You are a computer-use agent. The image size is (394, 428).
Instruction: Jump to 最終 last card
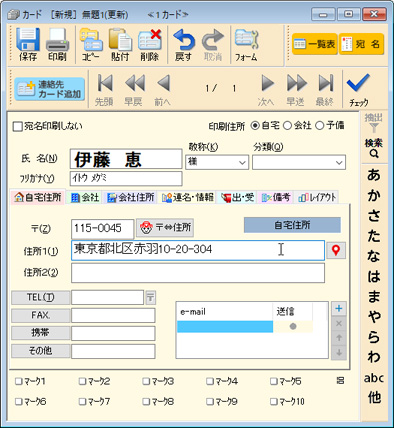pos(325,90)
